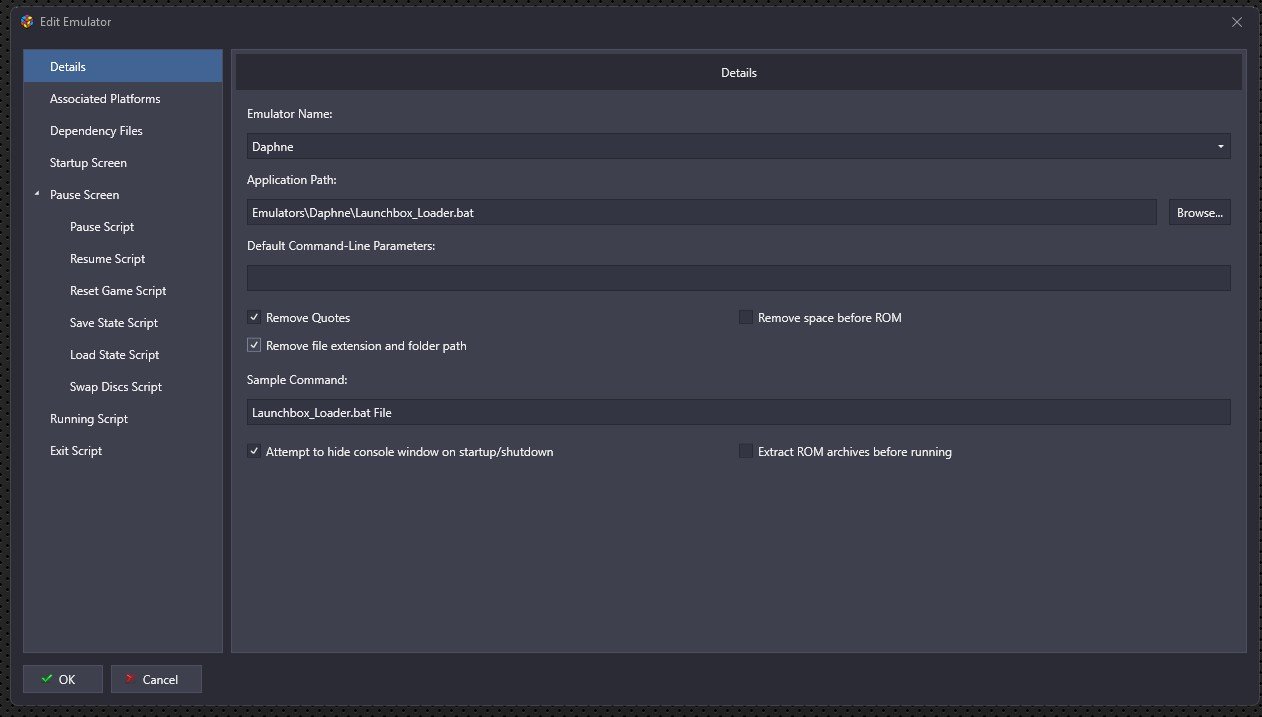Close the Edit Emulator window

(x=1236, y=21)
